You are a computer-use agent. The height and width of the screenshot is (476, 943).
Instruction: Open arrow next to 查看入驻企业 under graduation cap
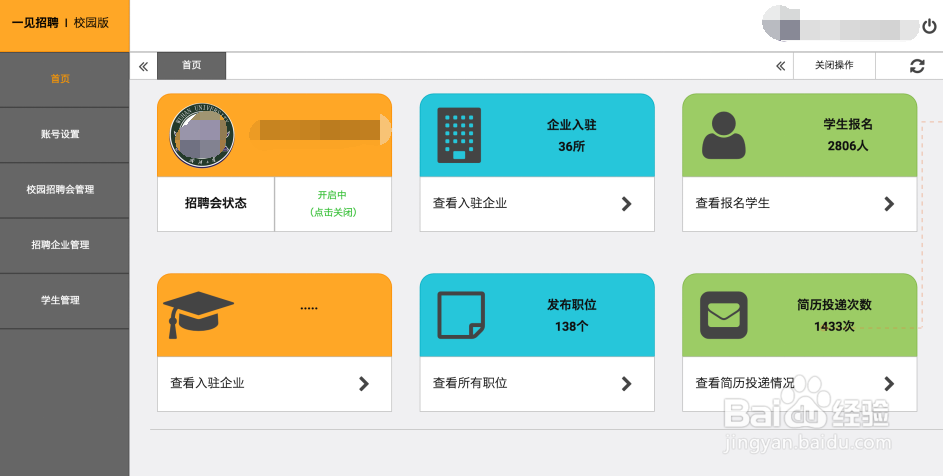(363, 383)
